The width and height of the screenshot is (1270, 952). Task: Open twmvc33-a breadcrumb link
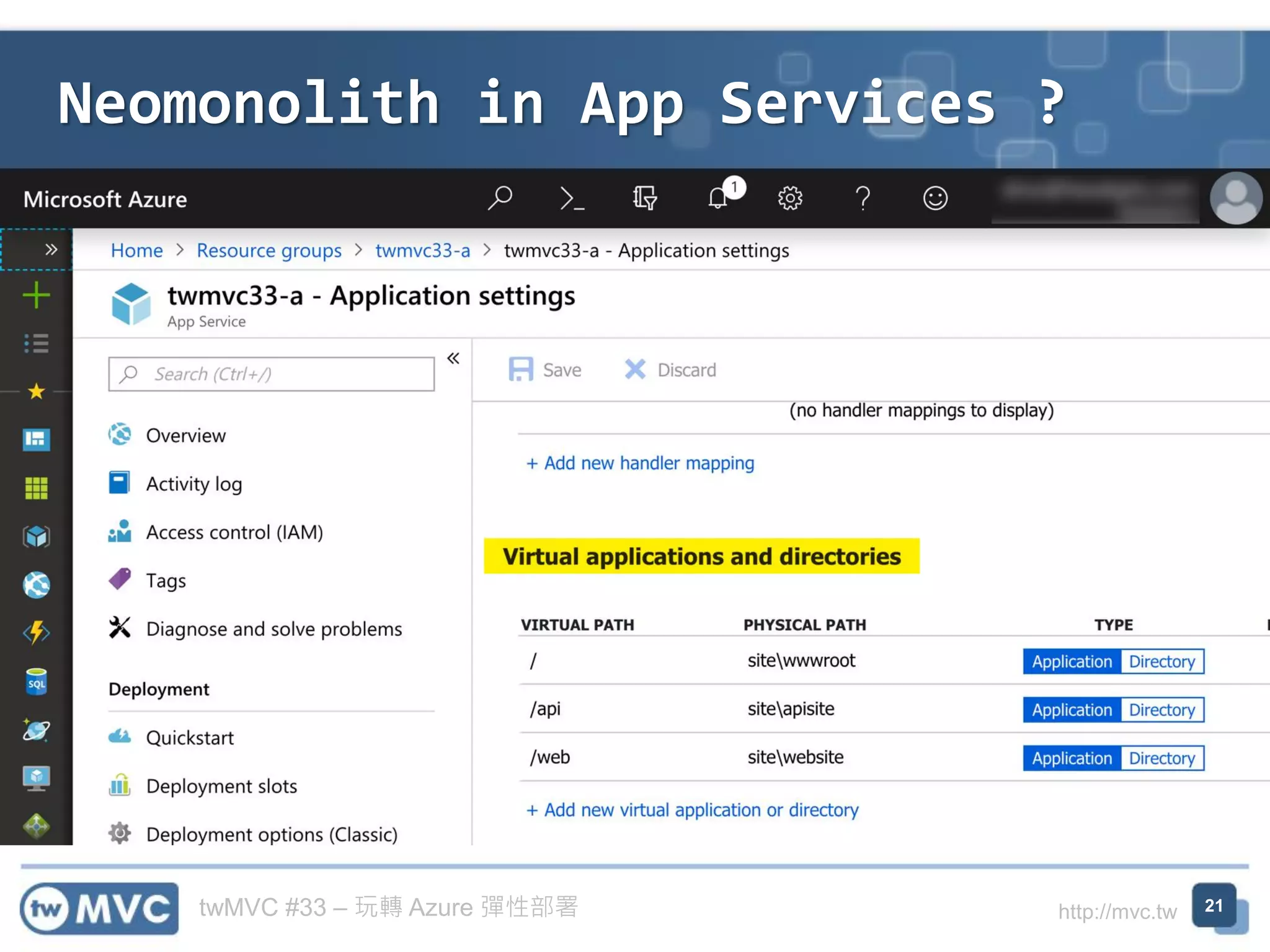(x=423, y=250)
